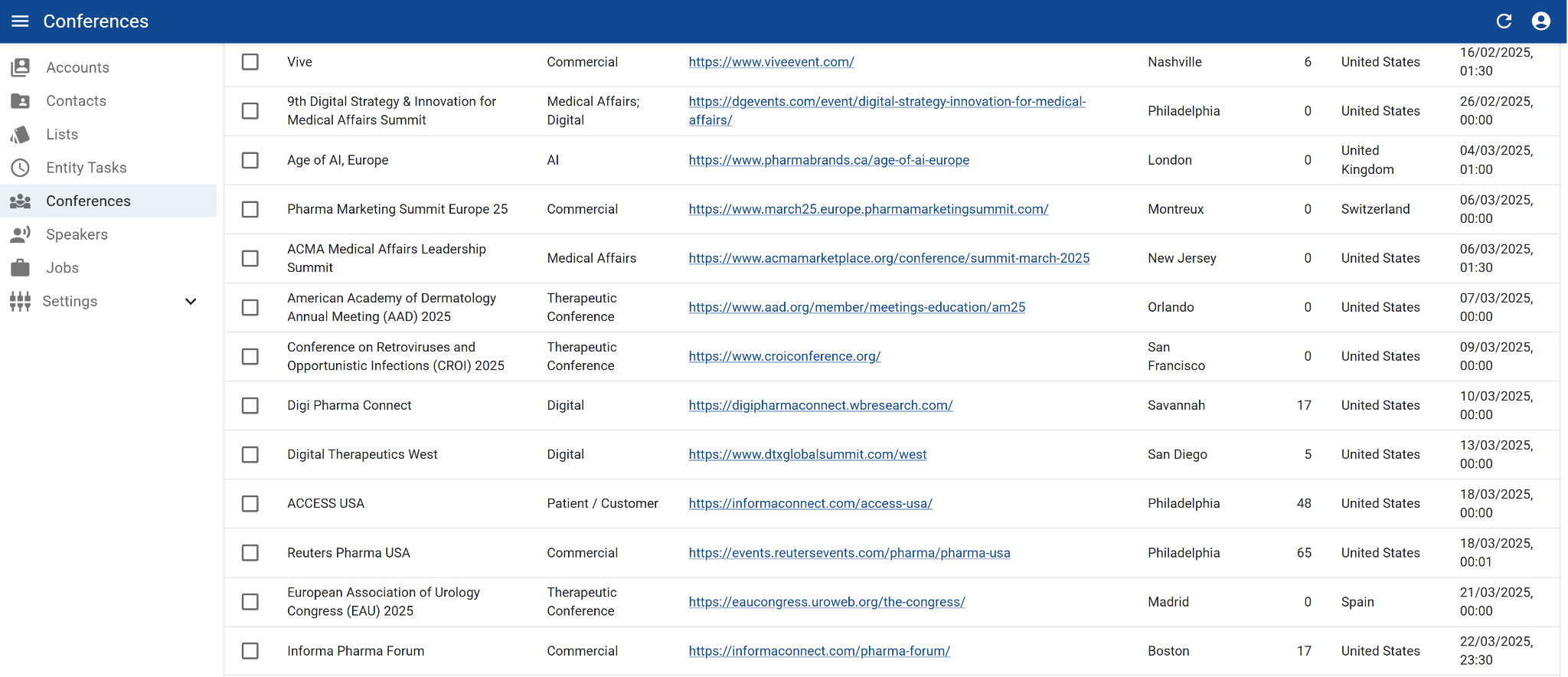
Task: Open the viveevent.com link
Action: 771,62
